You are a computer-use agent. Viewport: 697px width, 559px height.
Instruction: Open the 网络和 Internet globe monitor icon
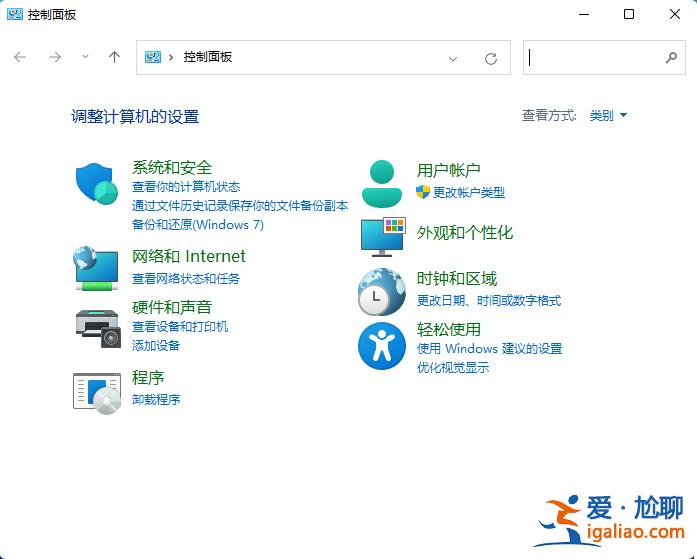click(x=96, y=268)
